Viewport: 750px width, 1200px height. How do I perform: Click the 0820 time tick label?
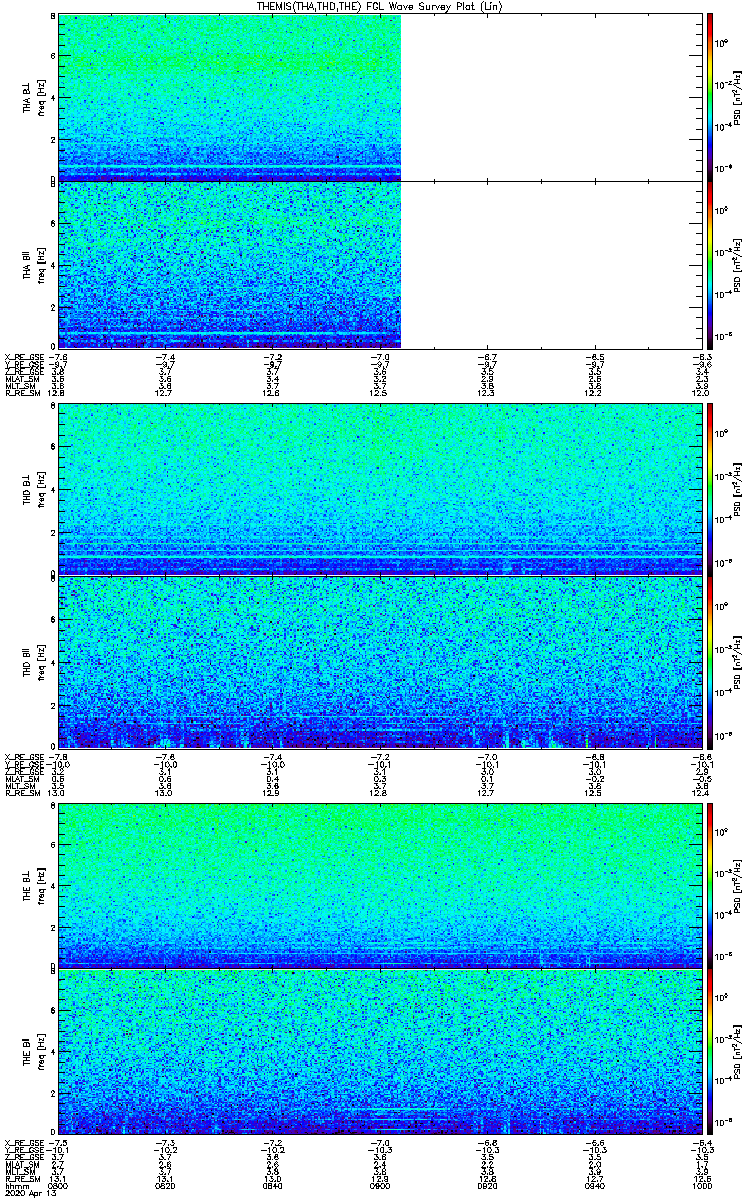165,1186
